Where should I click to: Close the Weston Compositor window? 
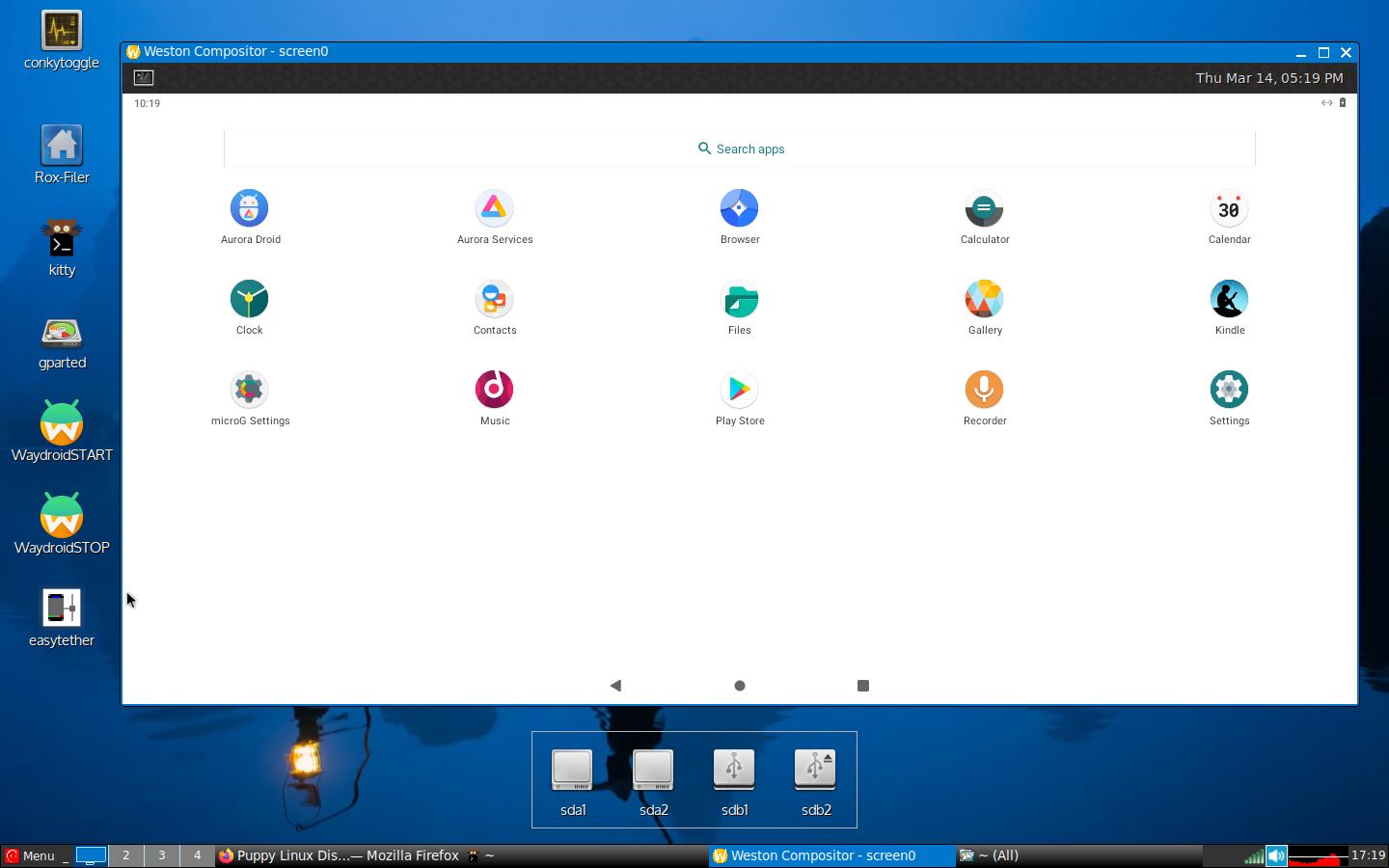point(1347,52)
